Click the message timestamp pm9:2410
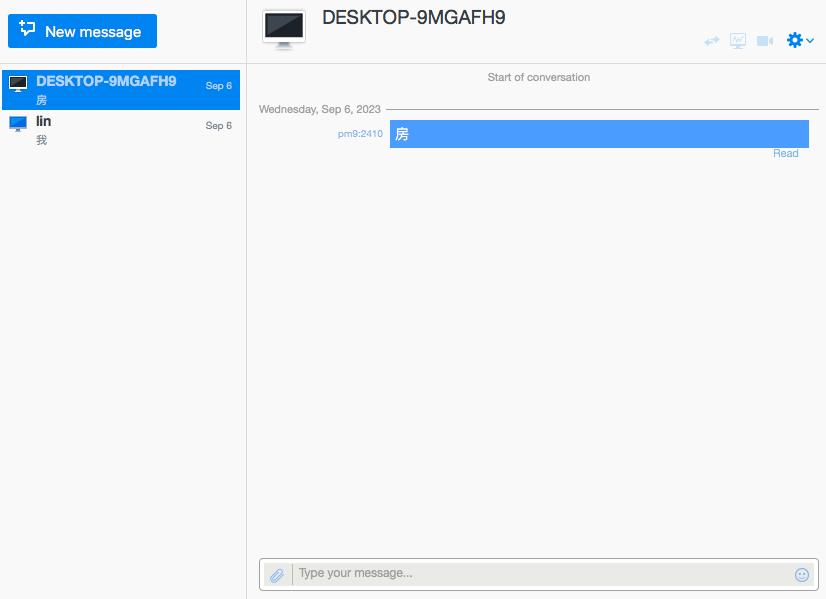Viewport: 826px width, 599px height. pyautogui.click(x=360, y=134)
